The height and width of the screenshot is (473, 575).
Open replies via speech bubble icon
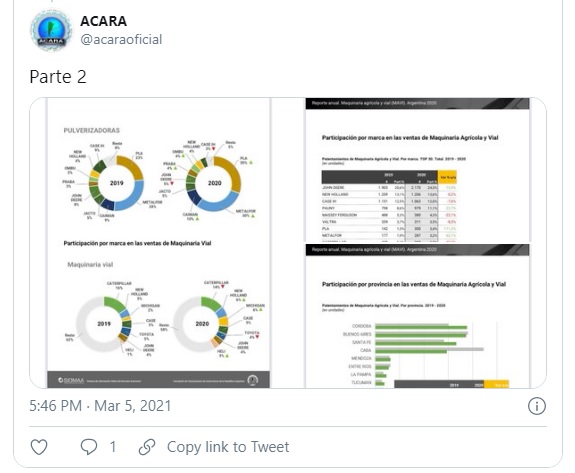(89, 447)
